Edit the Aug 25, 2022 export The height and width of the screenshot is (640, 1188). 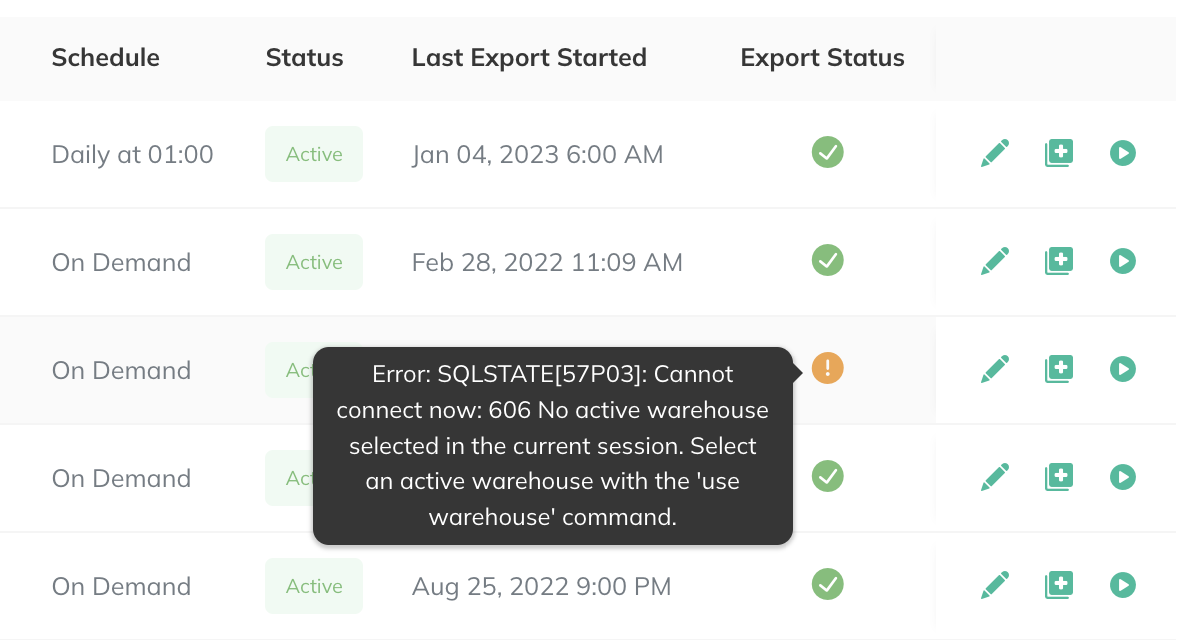point(995,585)
